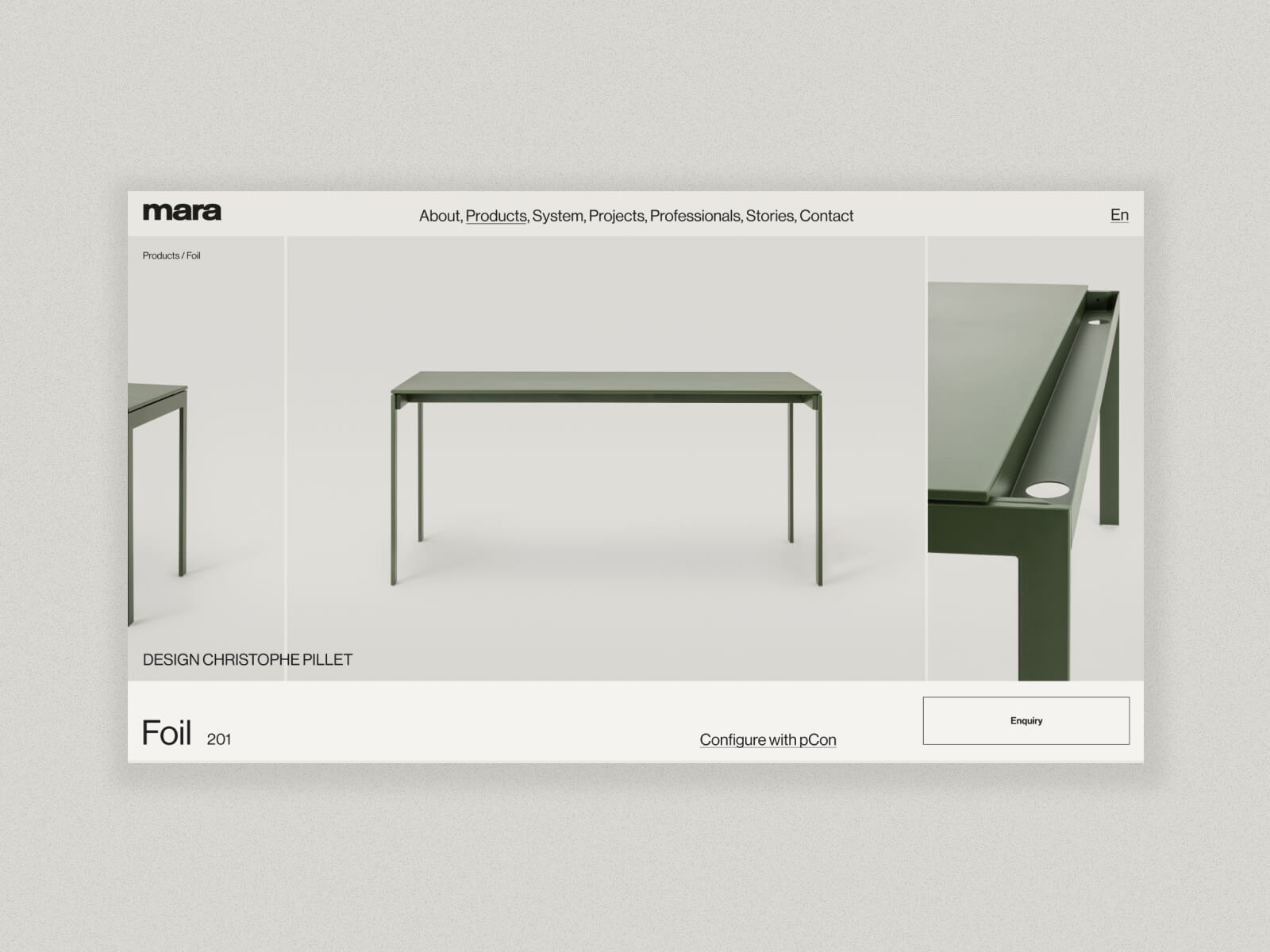Viewport: 1270px width, 952px height.
Task: Select Products in the navigation
Action: [x=496, y=216]
